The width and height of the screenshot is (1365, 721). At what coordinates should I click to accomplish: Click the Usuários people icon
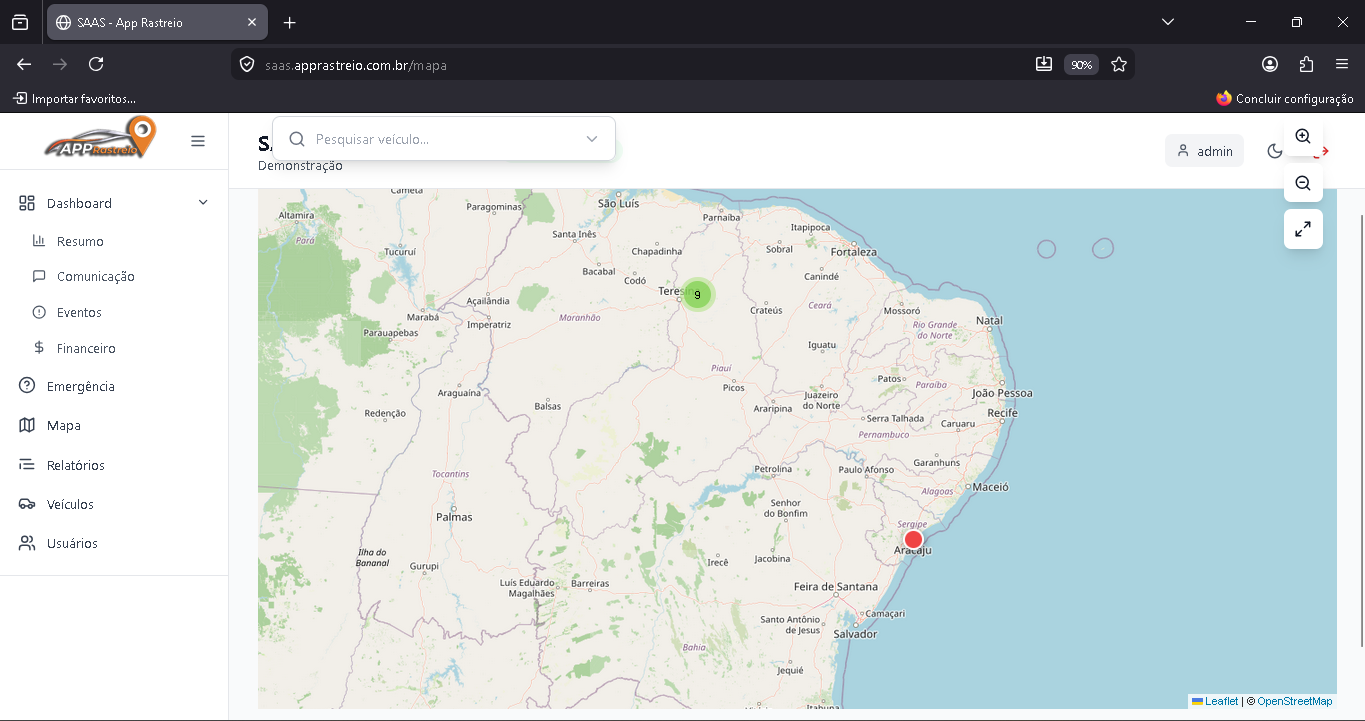point(27,543)
